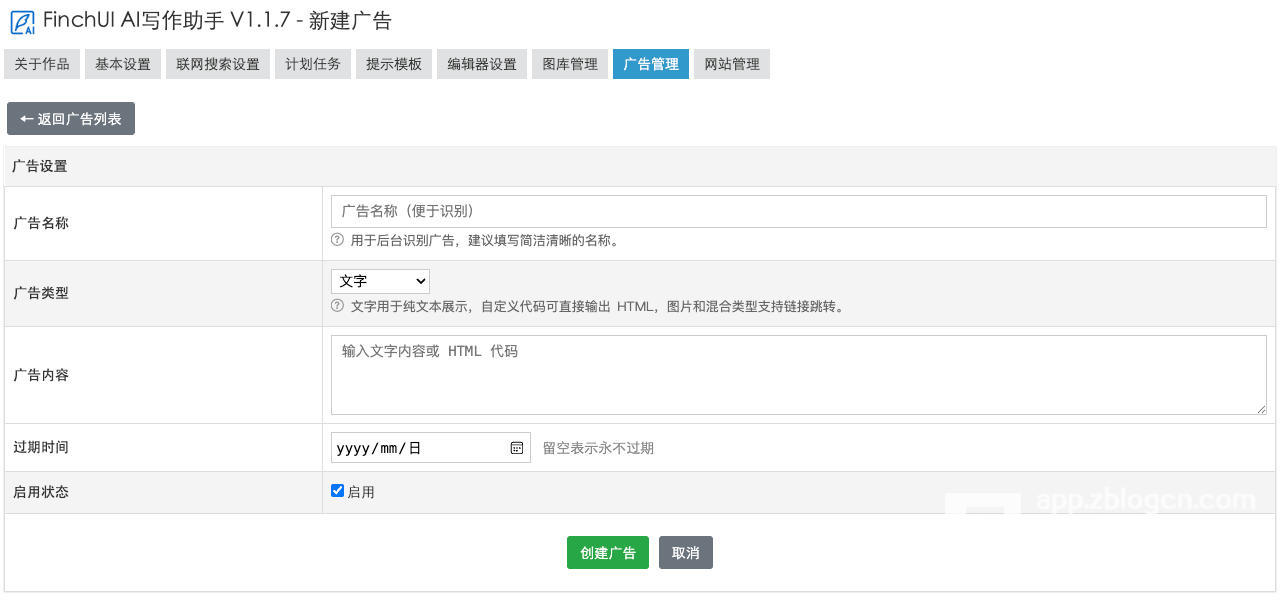The width and height of the screenshot is (1282, 601).
Task: Open the 图库管理 tab
Action: (570, 64)
